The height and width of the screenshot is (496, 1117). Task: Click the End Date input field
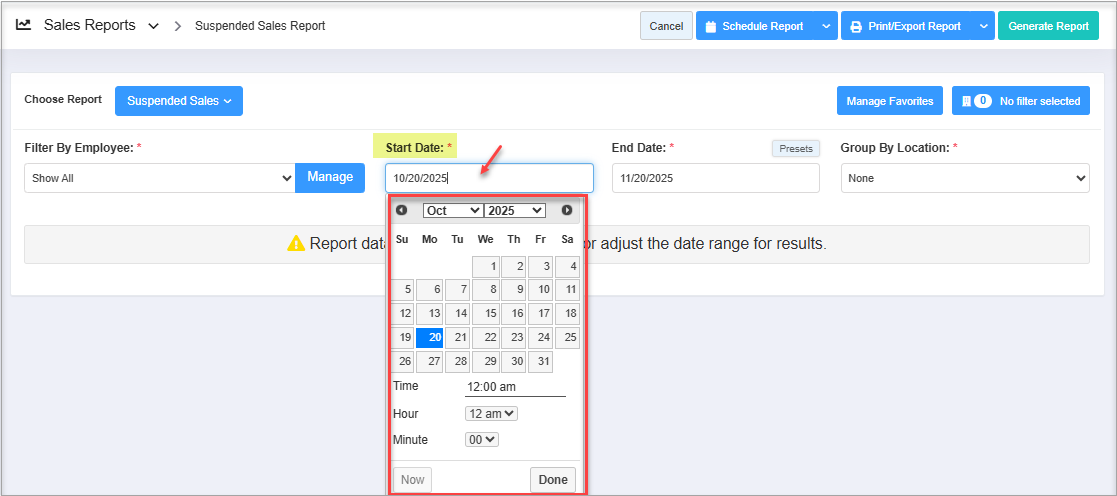point(715,178)
